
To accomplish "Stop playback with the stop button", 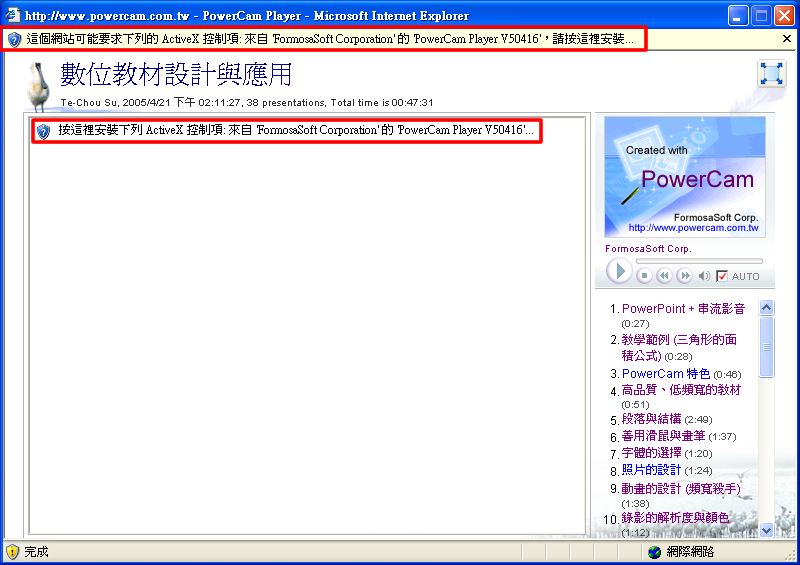I will [644, 276].
